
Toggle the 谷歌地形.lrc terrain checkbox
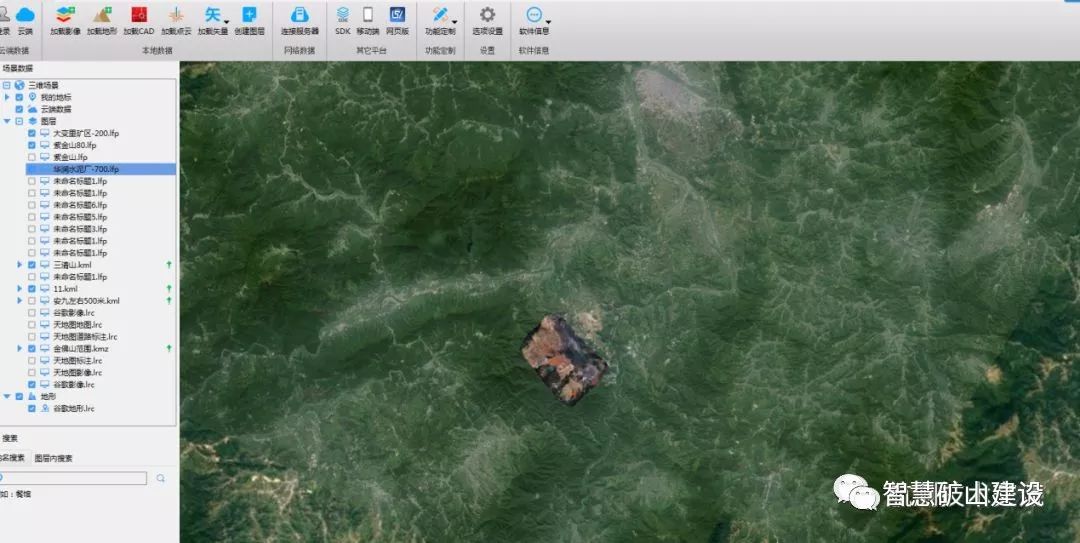32,408
